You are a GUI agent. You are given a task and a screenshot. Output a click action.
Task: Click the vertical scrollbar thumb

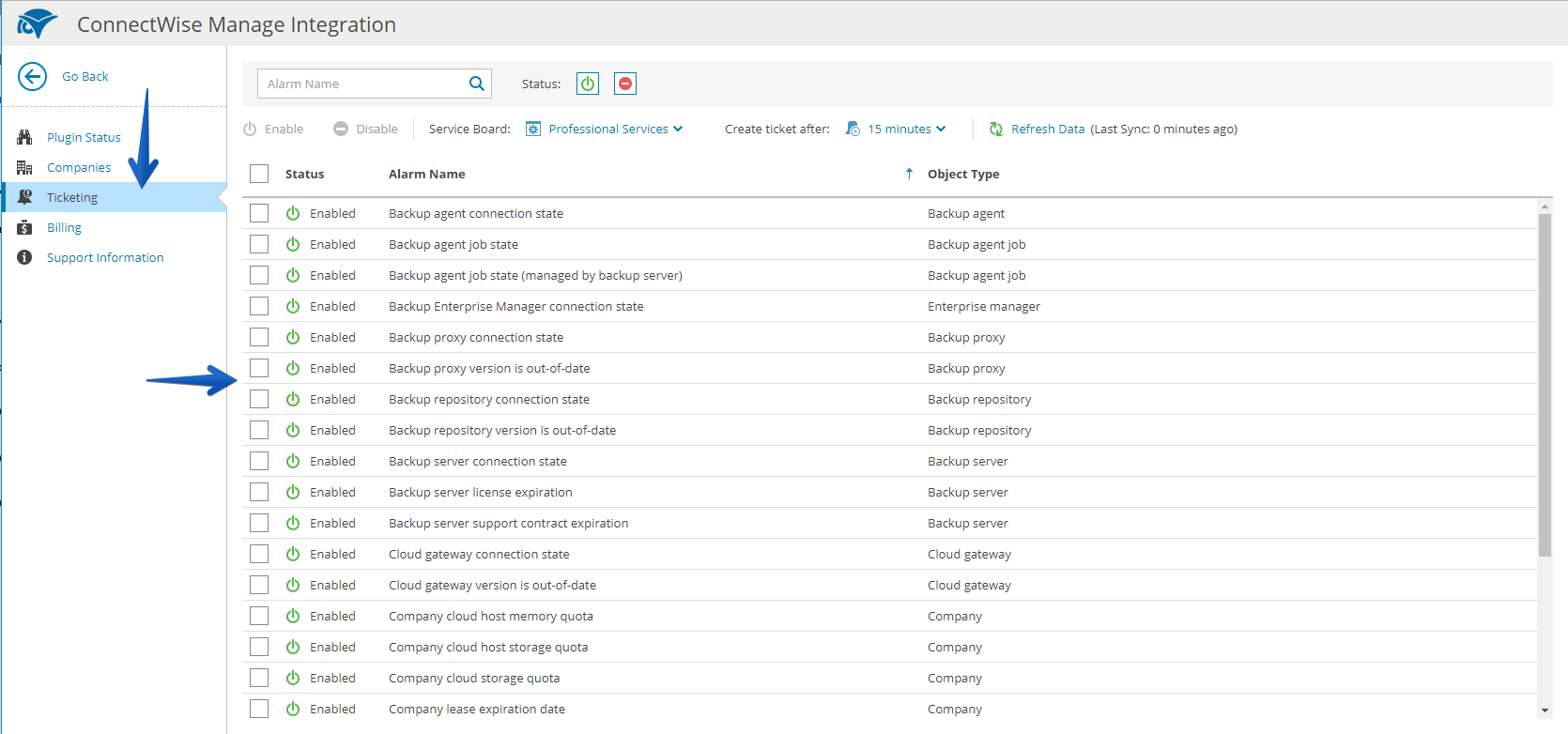click(x=1545, y=385)
